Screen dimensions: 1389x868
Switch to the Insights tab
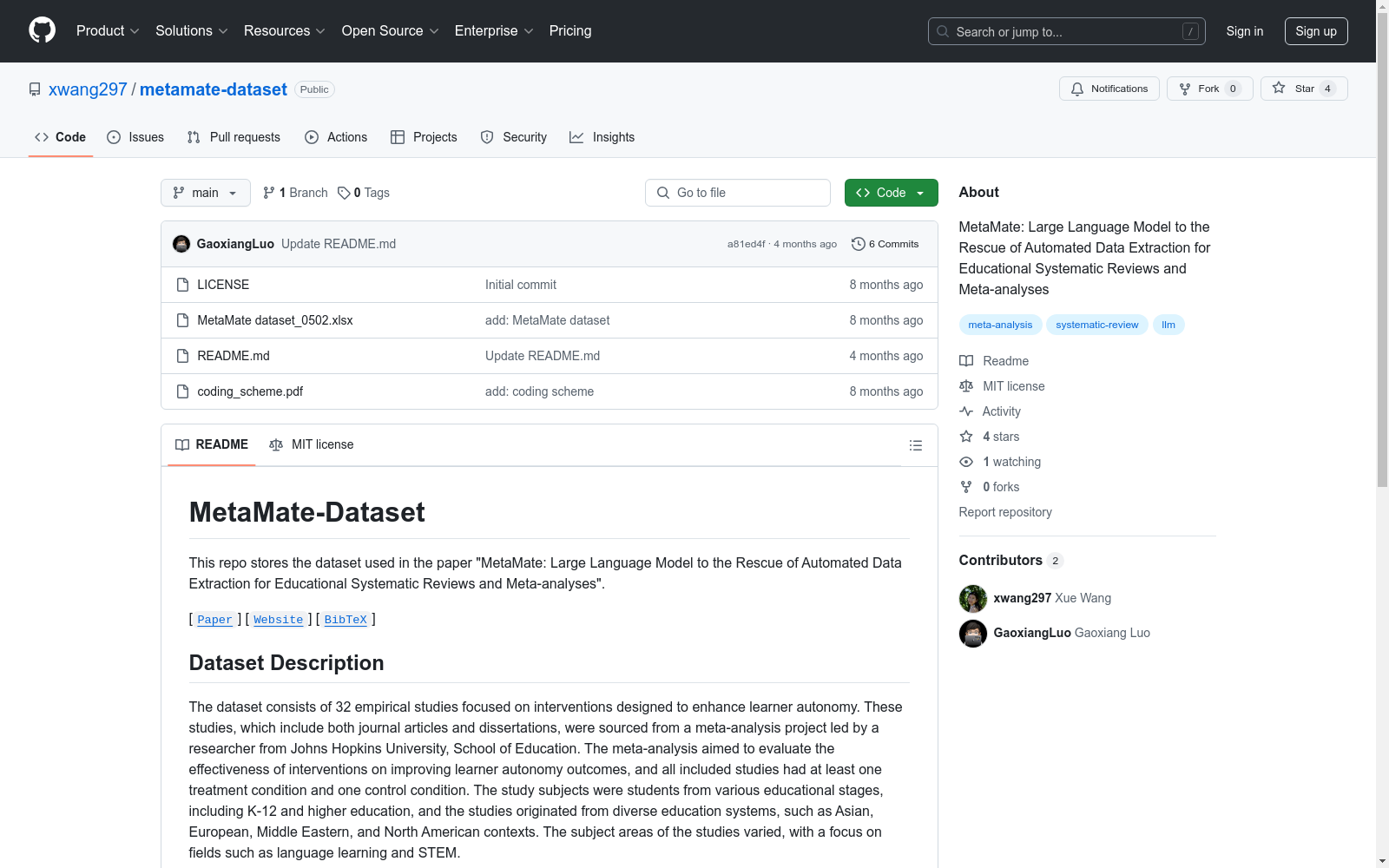[x=602, y=137]
